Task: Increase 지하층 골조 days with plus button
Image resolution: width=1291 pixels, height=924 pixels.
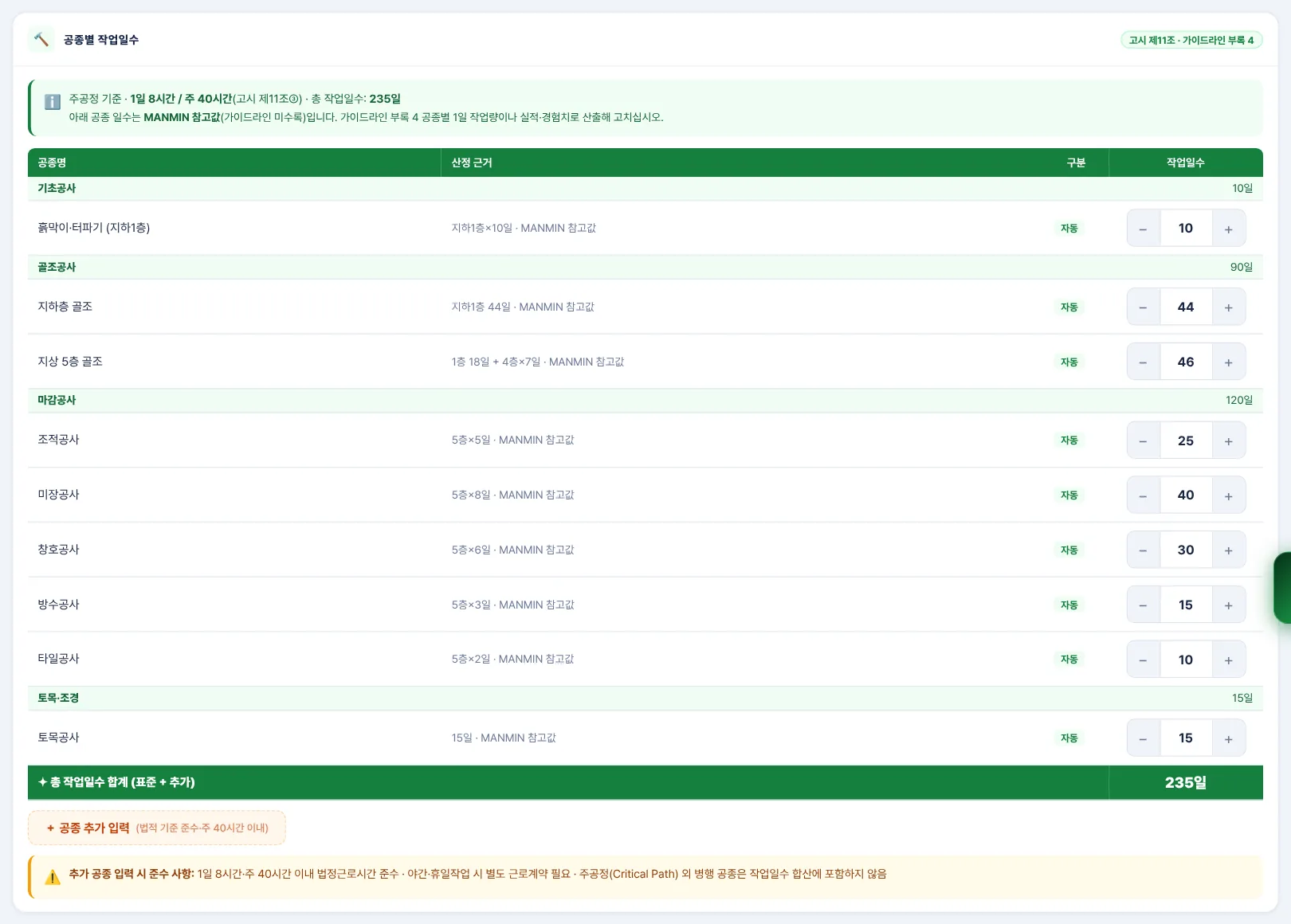Action: coord(1229,307)
